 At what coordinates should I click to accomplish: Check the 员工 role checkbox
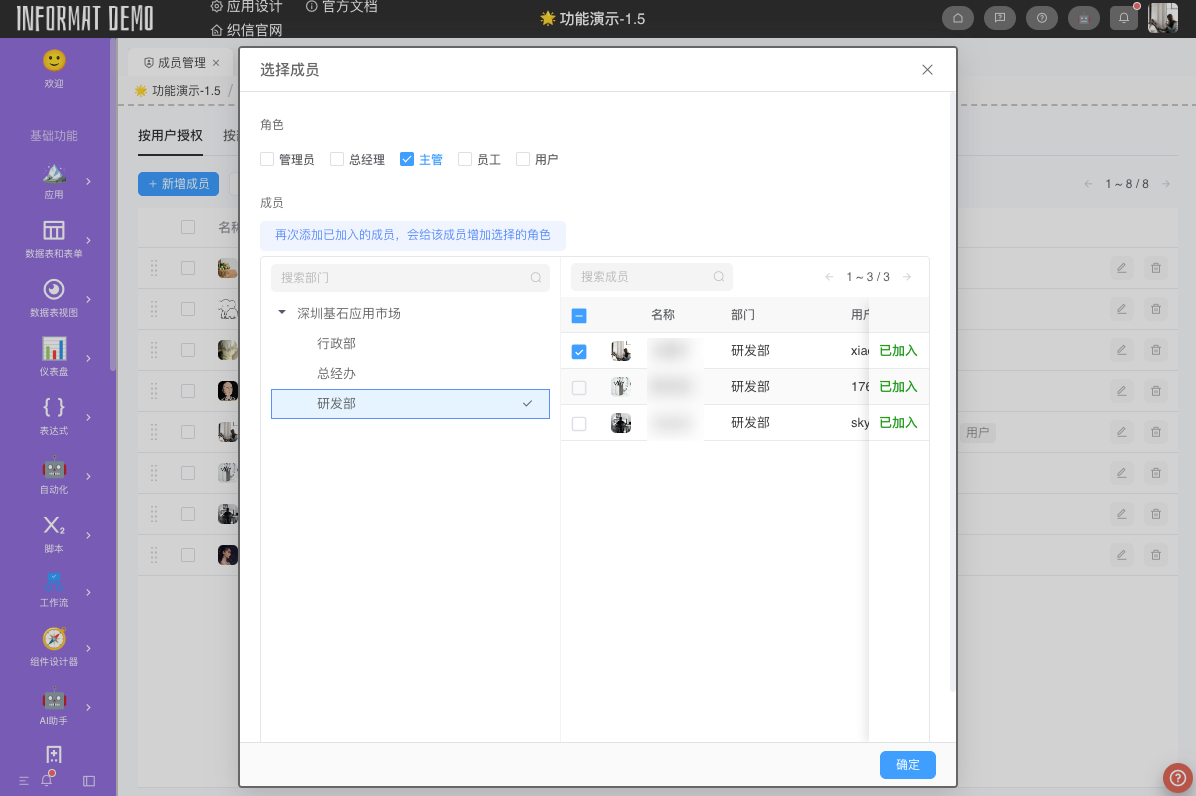[464, 158]
